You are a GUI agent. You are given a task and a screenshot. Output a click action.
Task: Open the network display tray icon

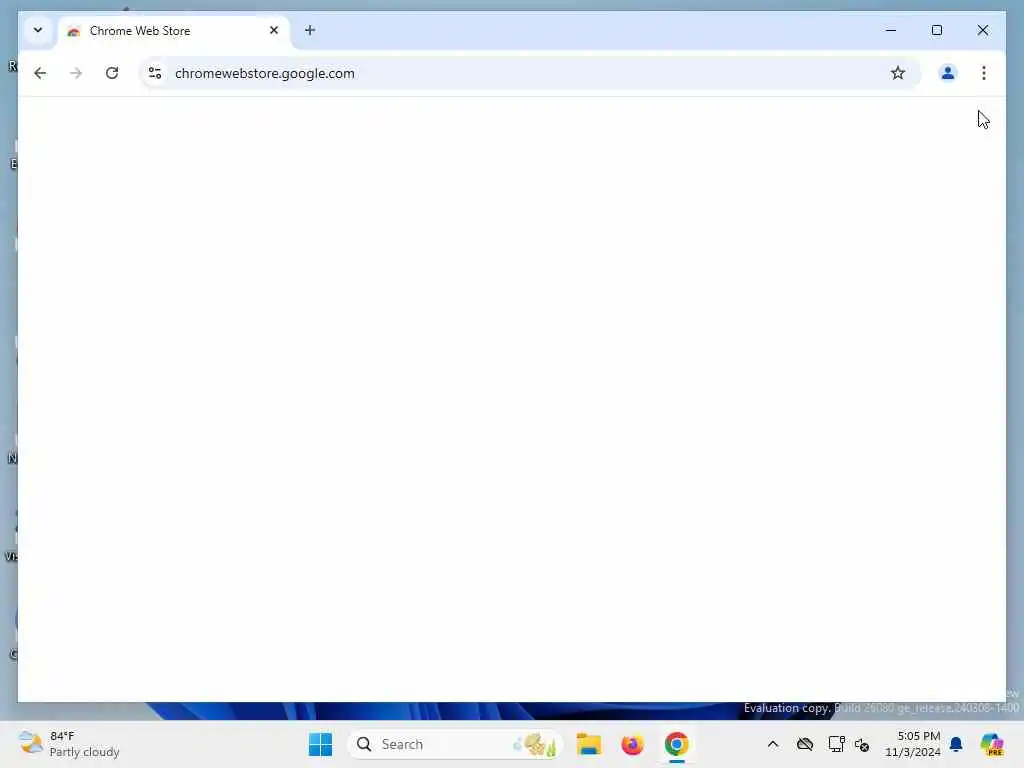pyautogui.click(x=836, y=744)
